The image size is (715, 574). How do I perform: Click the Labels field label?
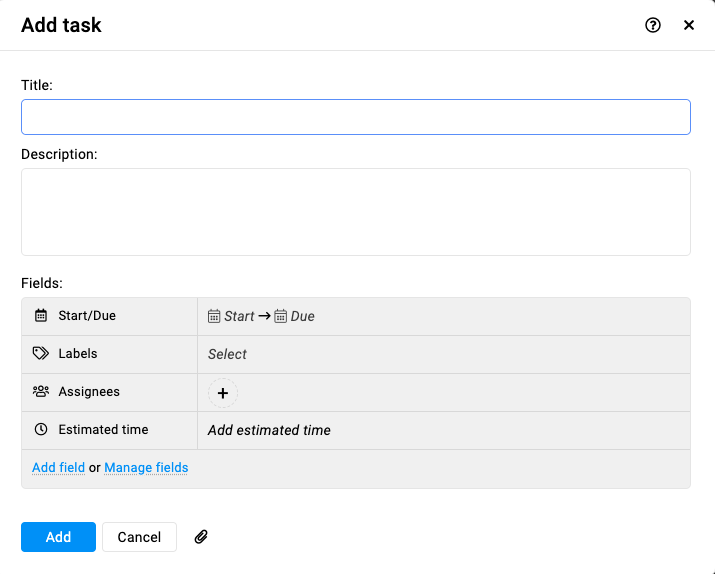click(x=78, y=353)
